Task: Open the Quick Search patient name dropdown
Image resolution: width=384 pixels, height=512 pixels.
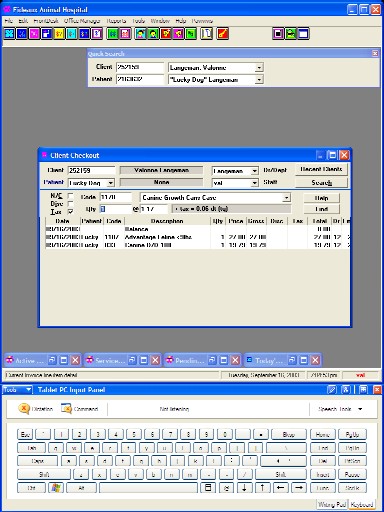Action: pos(259,80)
